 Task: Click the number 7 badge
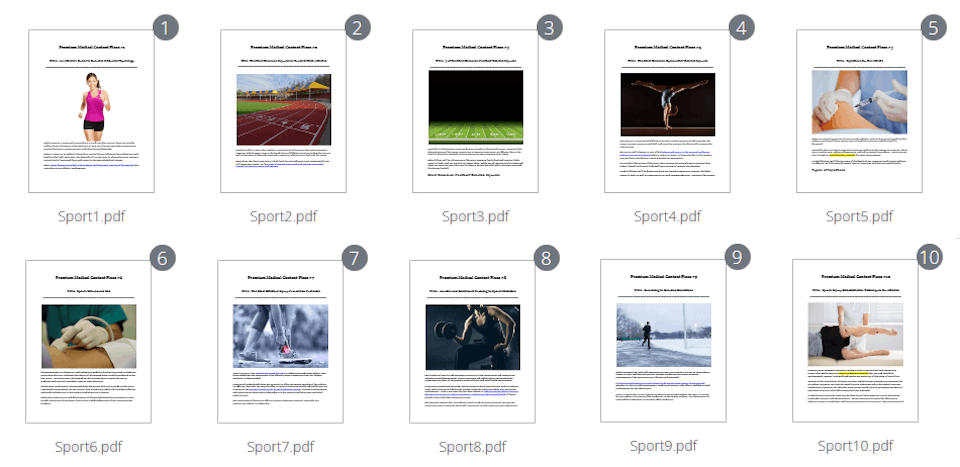355,257
